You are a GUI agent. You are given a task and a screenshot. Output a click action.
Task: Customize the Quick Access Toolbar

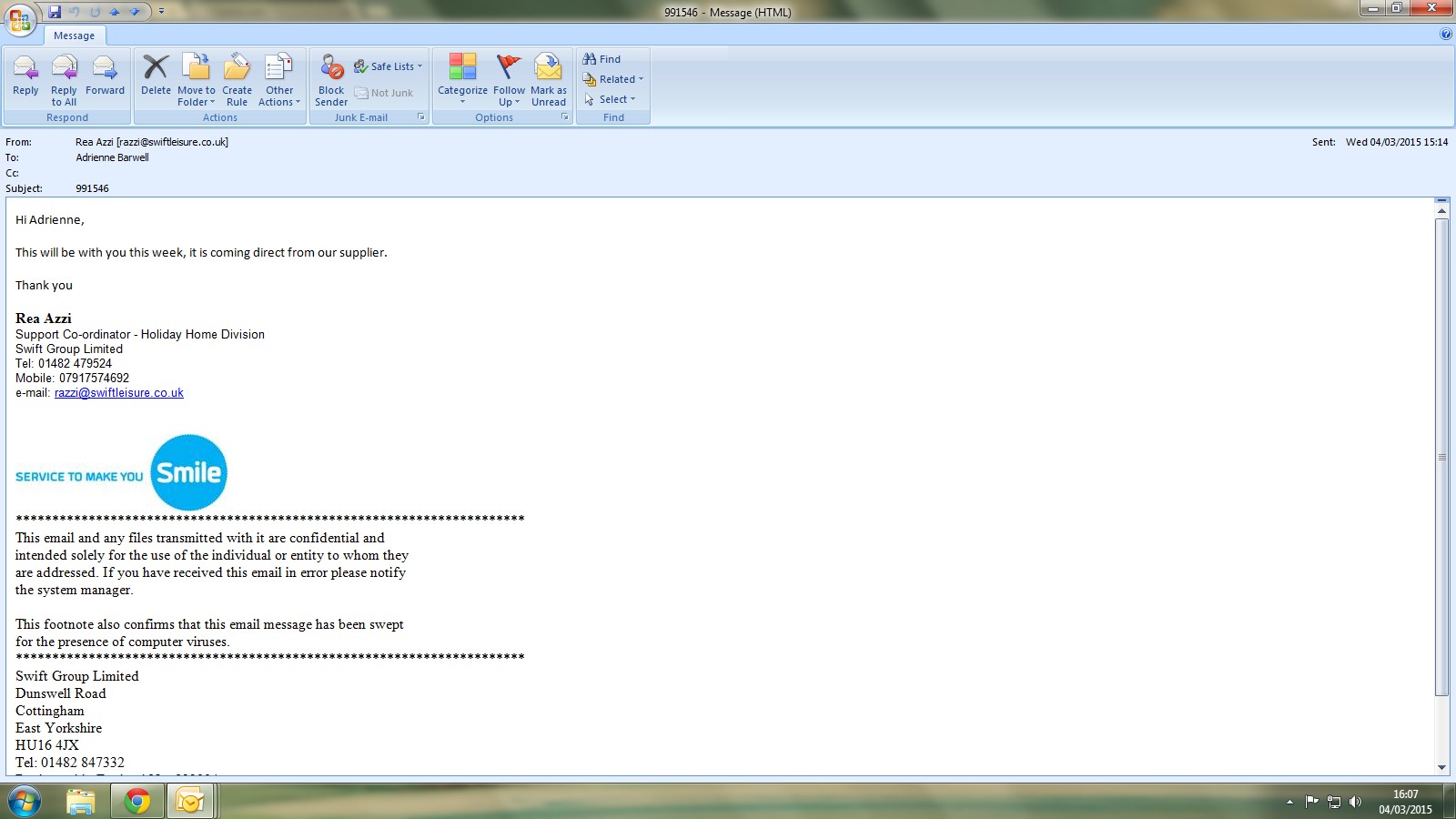click(161, 12)
